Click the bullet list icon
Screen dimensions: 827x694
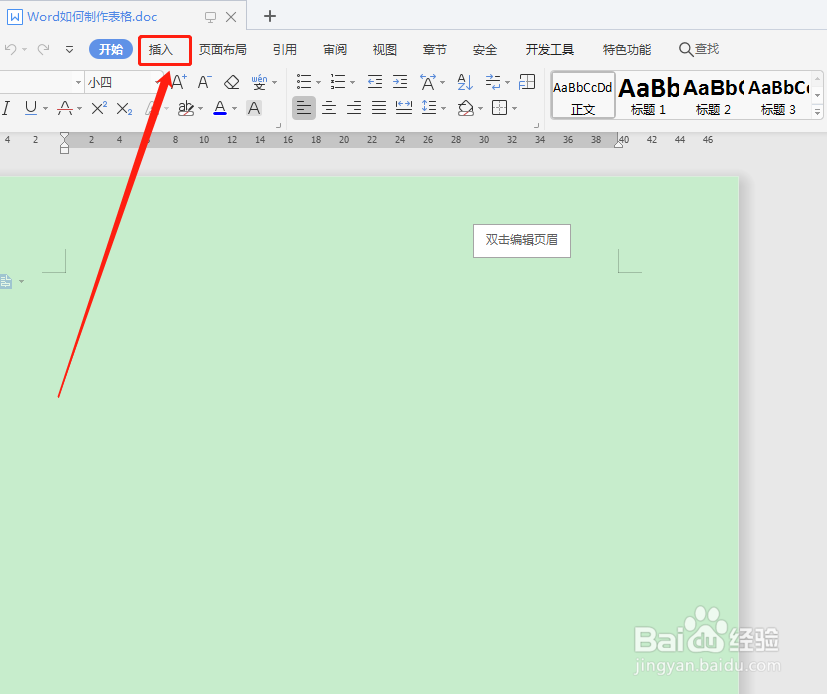304,82
